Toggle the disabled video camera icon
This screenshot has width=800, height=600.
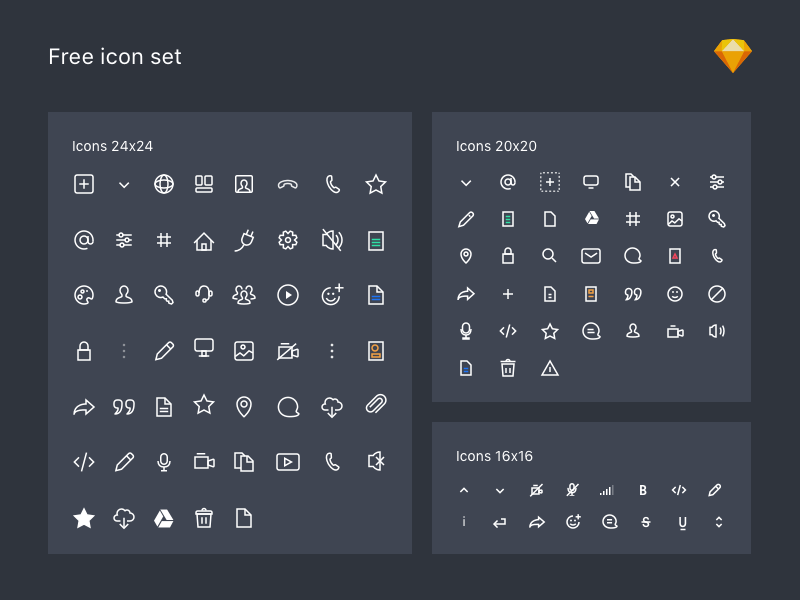click(x=287, y=351)
